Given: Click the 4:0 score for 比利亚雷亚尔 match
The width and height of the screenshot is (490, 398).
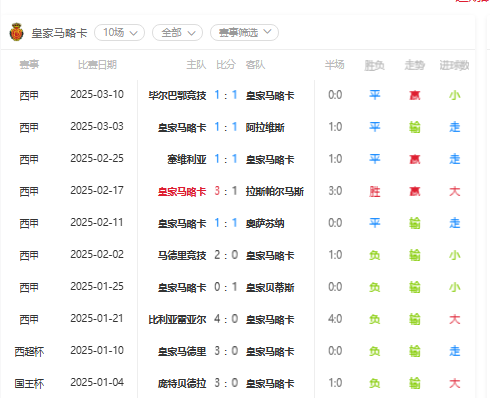Looking at the screenshot, I should 226,319.
